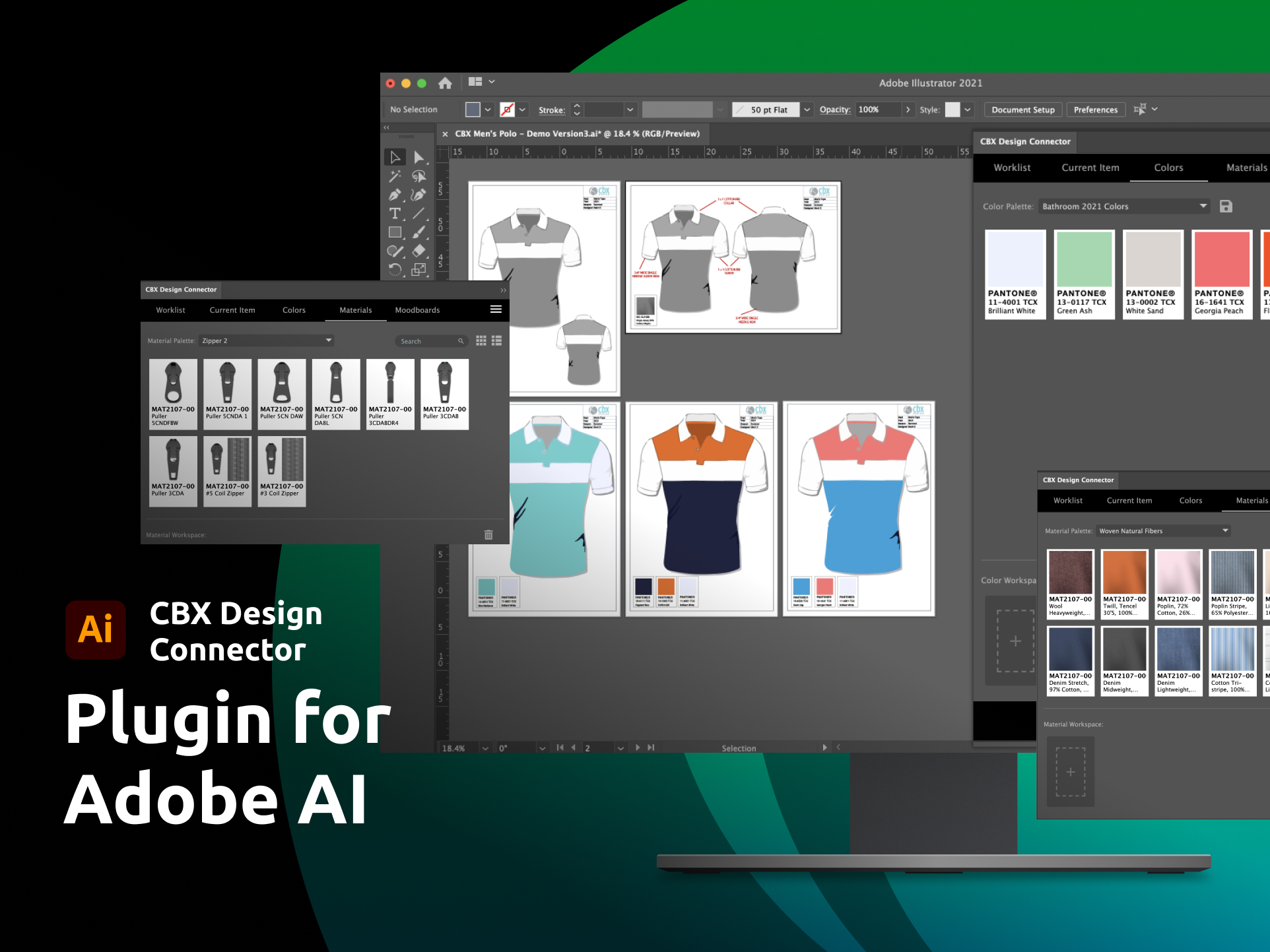Viewport: 1270px width, 952px height.
Task: Select the Wool Heavyweight material thumbnail
Action: pyautogui.click(x=1070, y=584)
